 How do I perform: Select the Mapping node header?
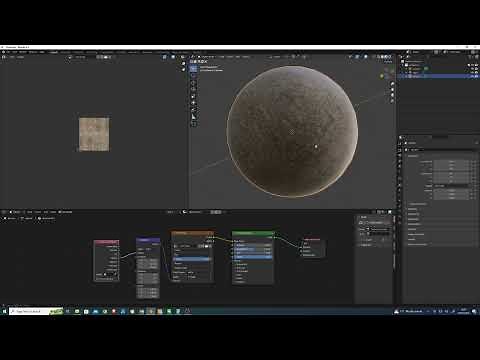(148, 240)
